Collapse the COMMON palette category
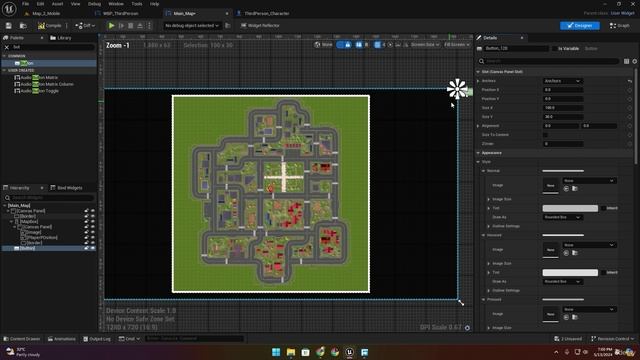 point(4,56)
